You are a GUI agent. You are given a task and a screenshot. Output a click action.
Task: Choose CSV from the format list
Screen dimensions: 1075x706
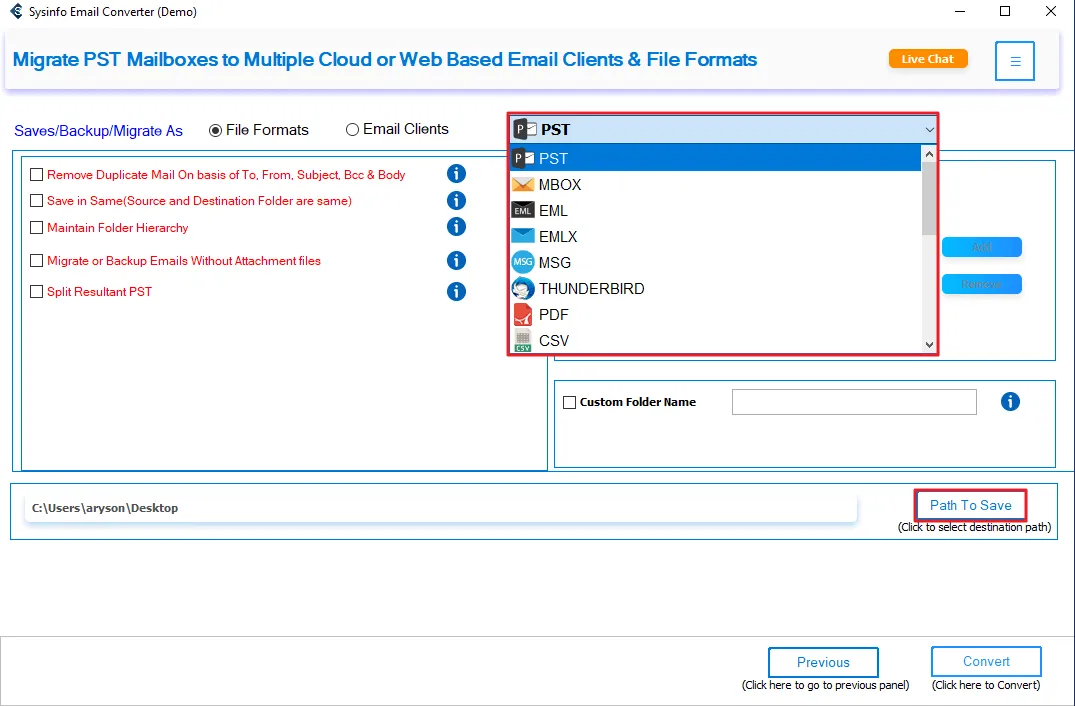coord(553,341)
